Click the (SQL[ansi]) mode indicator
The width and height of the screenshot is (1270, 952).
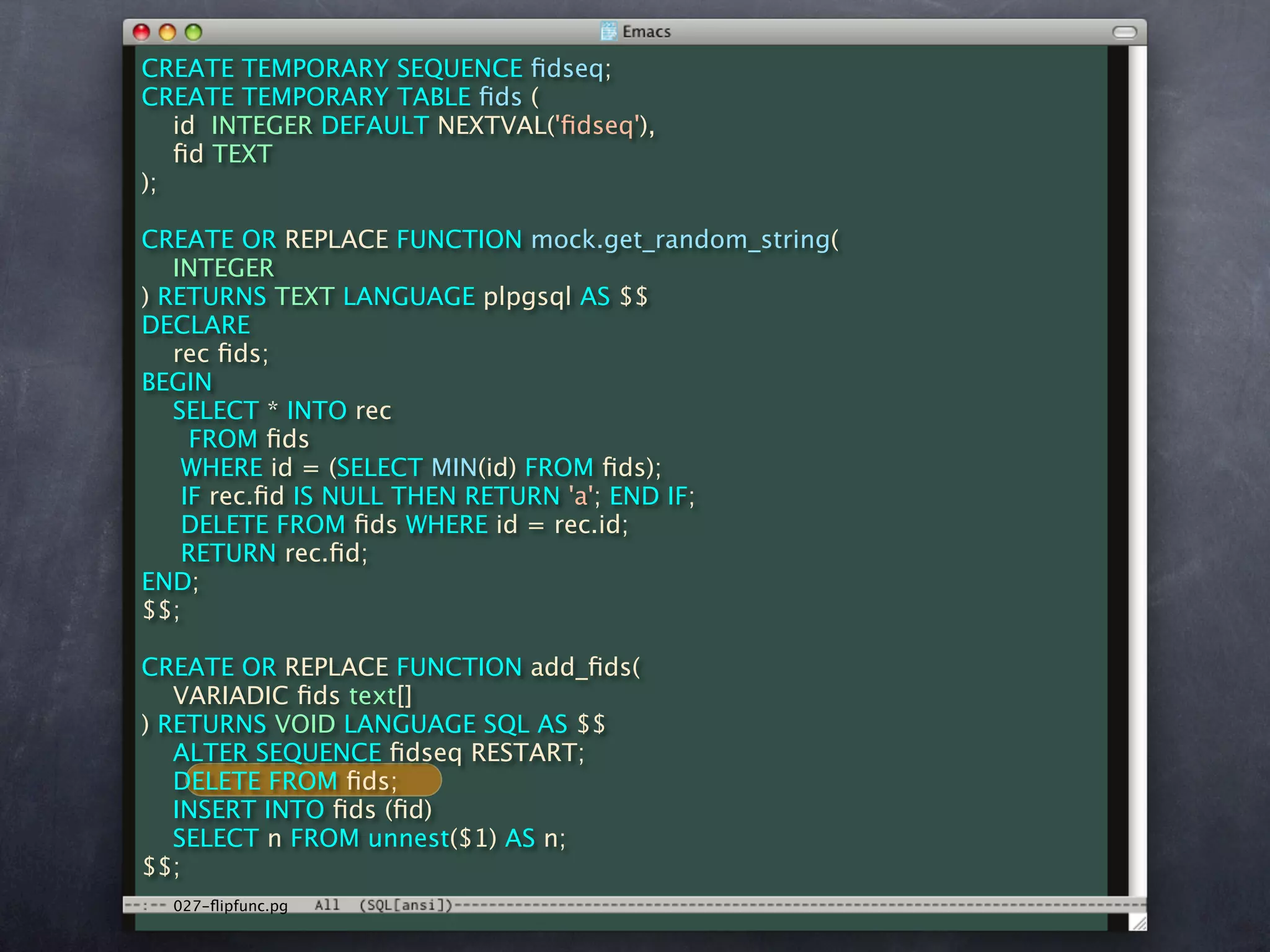406,905
